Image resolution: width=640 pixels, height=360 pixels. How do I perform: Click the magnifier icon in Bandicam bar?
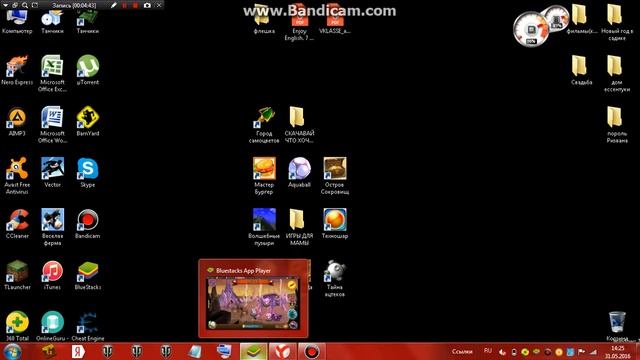coord(25,5)
